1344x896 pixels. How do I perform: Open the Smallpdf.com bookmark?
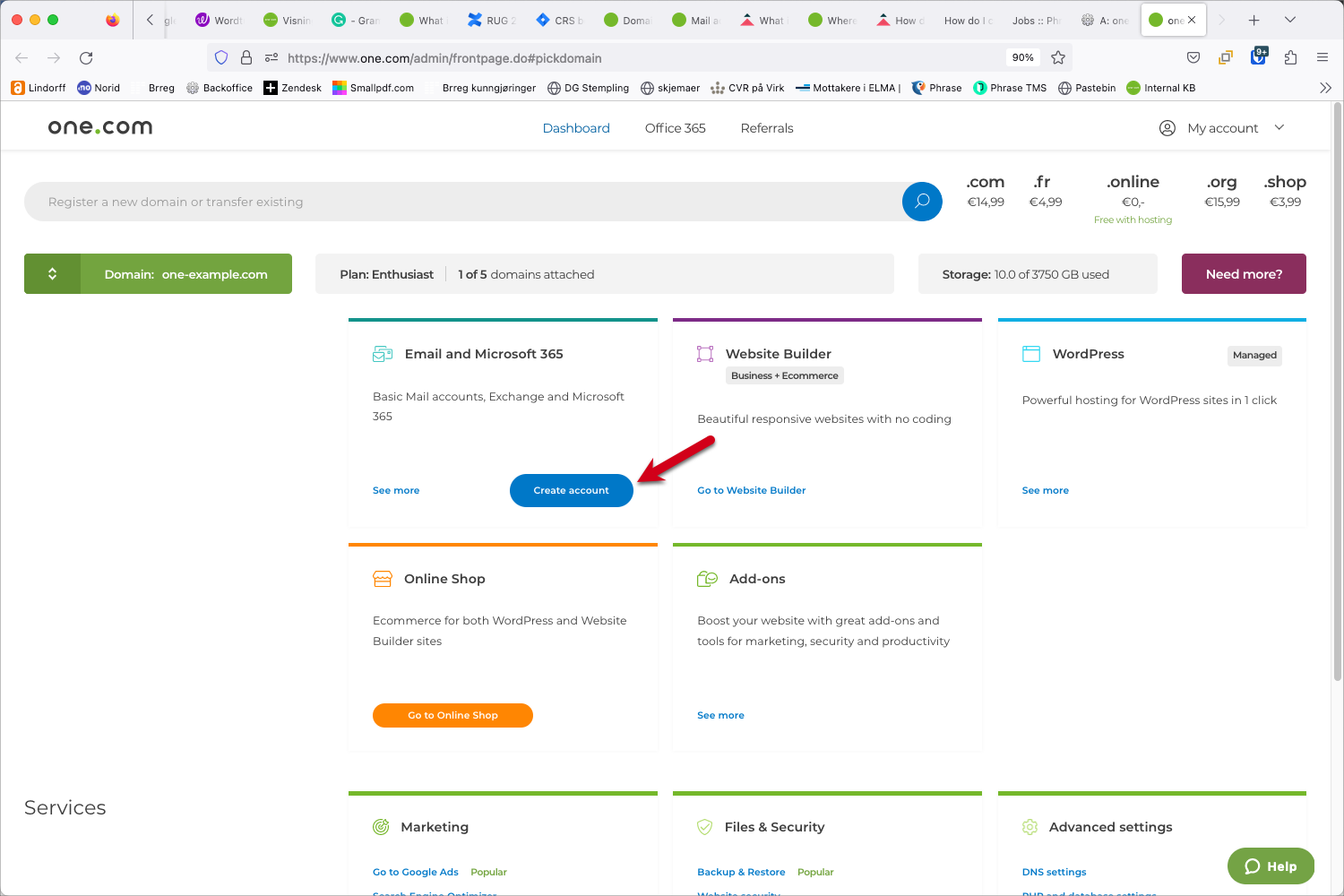coord(373,88)
